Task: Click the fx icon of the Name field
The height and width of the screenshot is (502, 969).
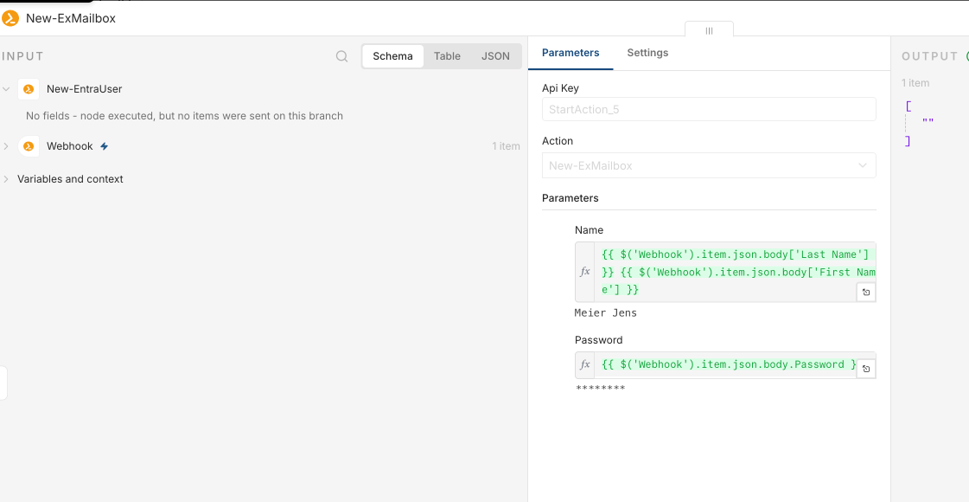Action: [x=585, y=271]
